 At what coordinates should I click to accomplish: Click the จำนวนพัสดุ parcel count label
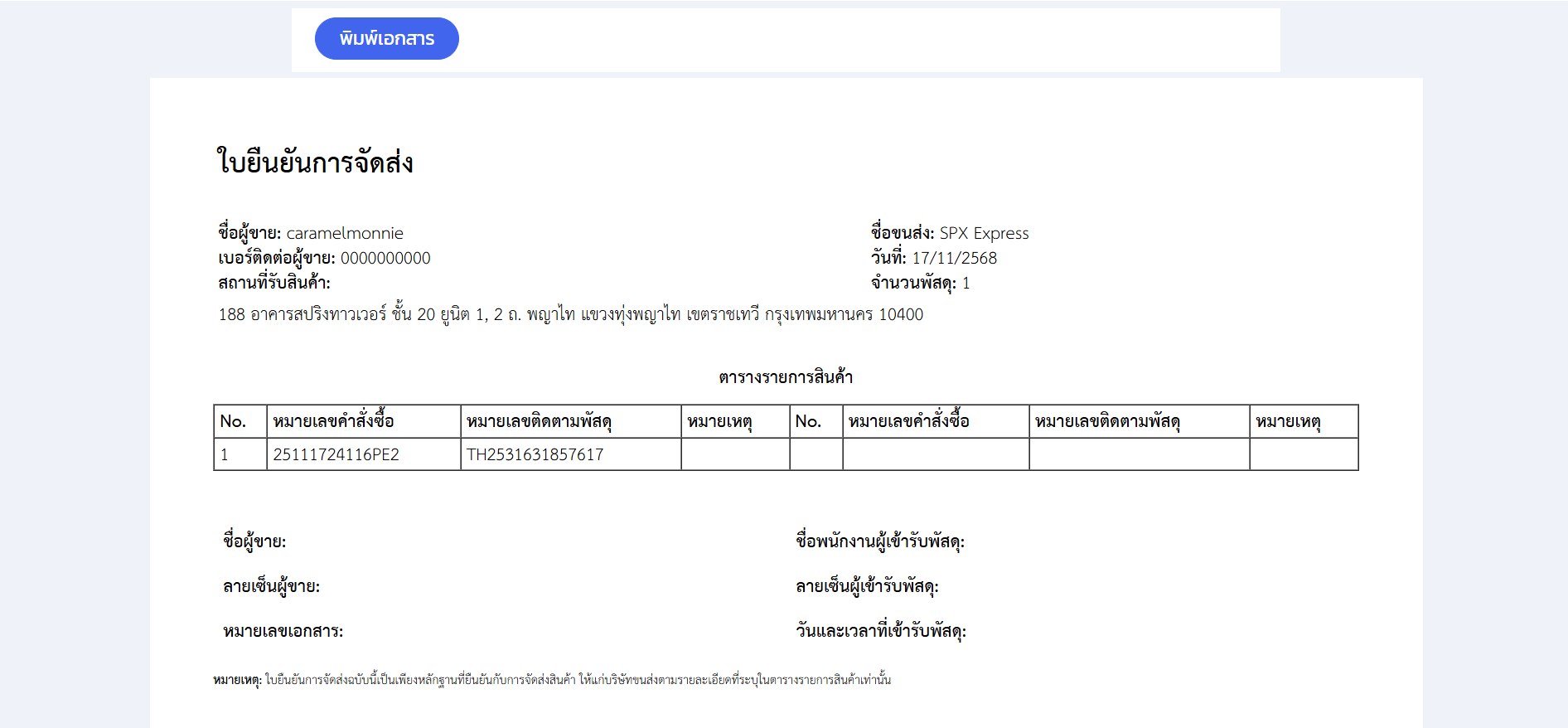coord(912,284)
